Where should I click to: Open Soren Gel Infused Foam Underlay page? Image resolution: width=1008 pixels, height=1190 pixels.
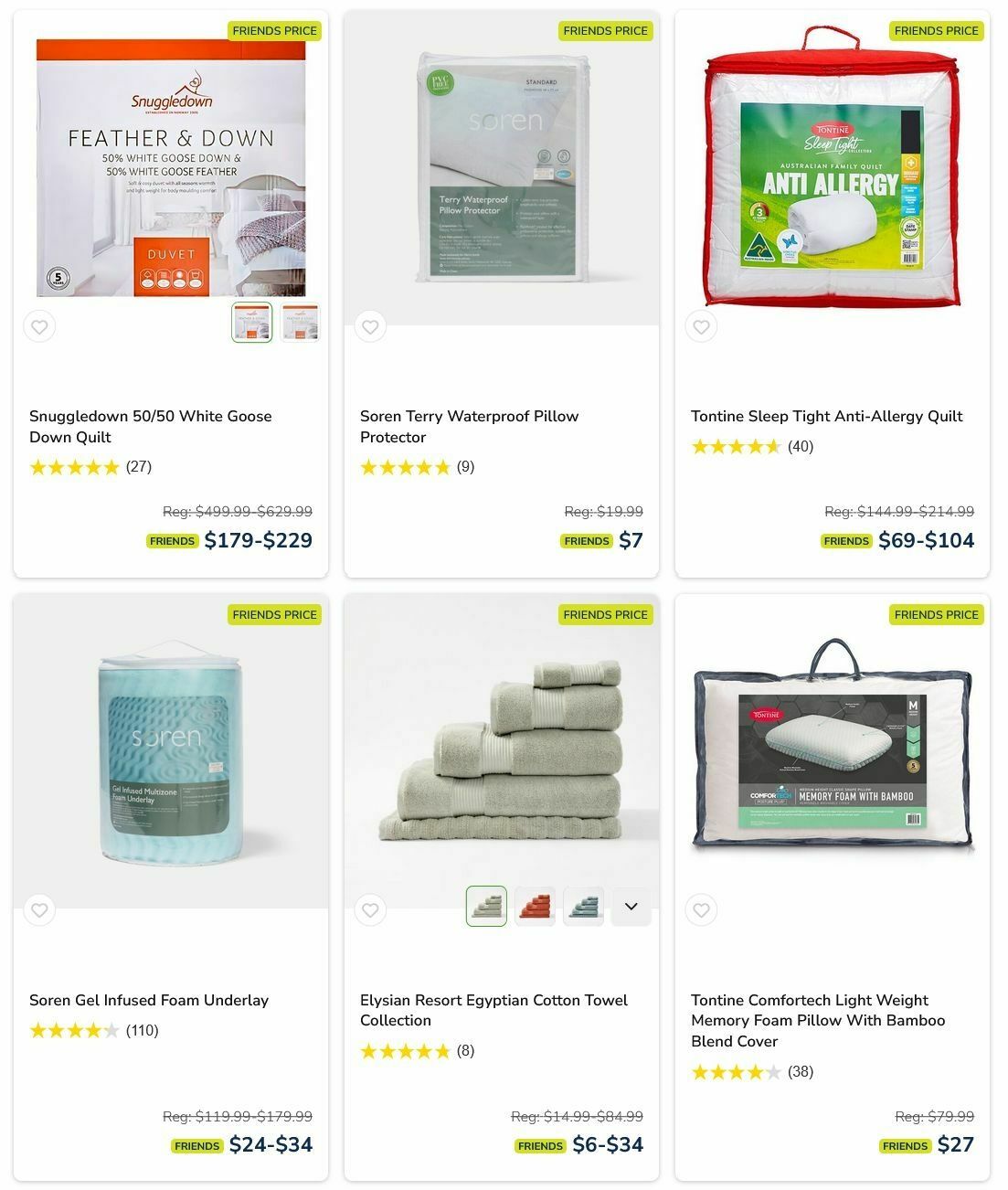point(149,1000)
